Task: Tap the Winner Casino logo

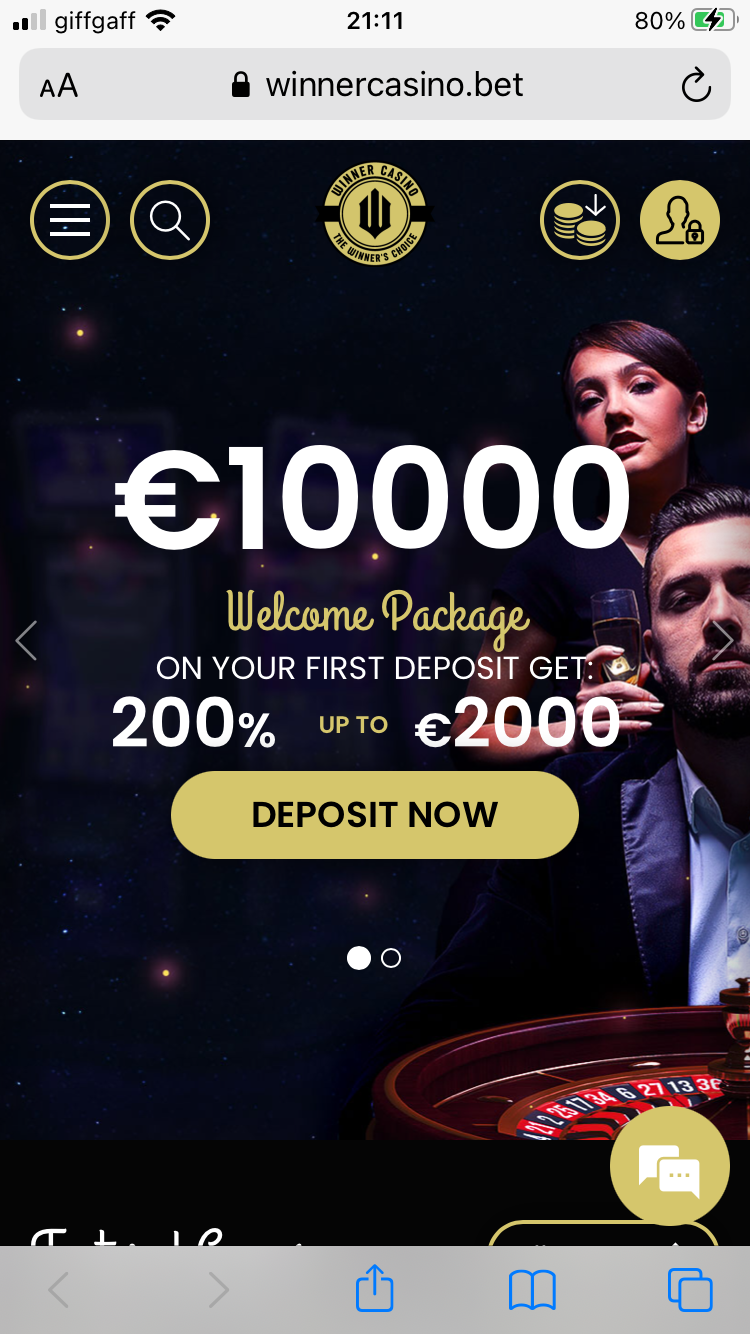Action: click(x=376, y=216)
